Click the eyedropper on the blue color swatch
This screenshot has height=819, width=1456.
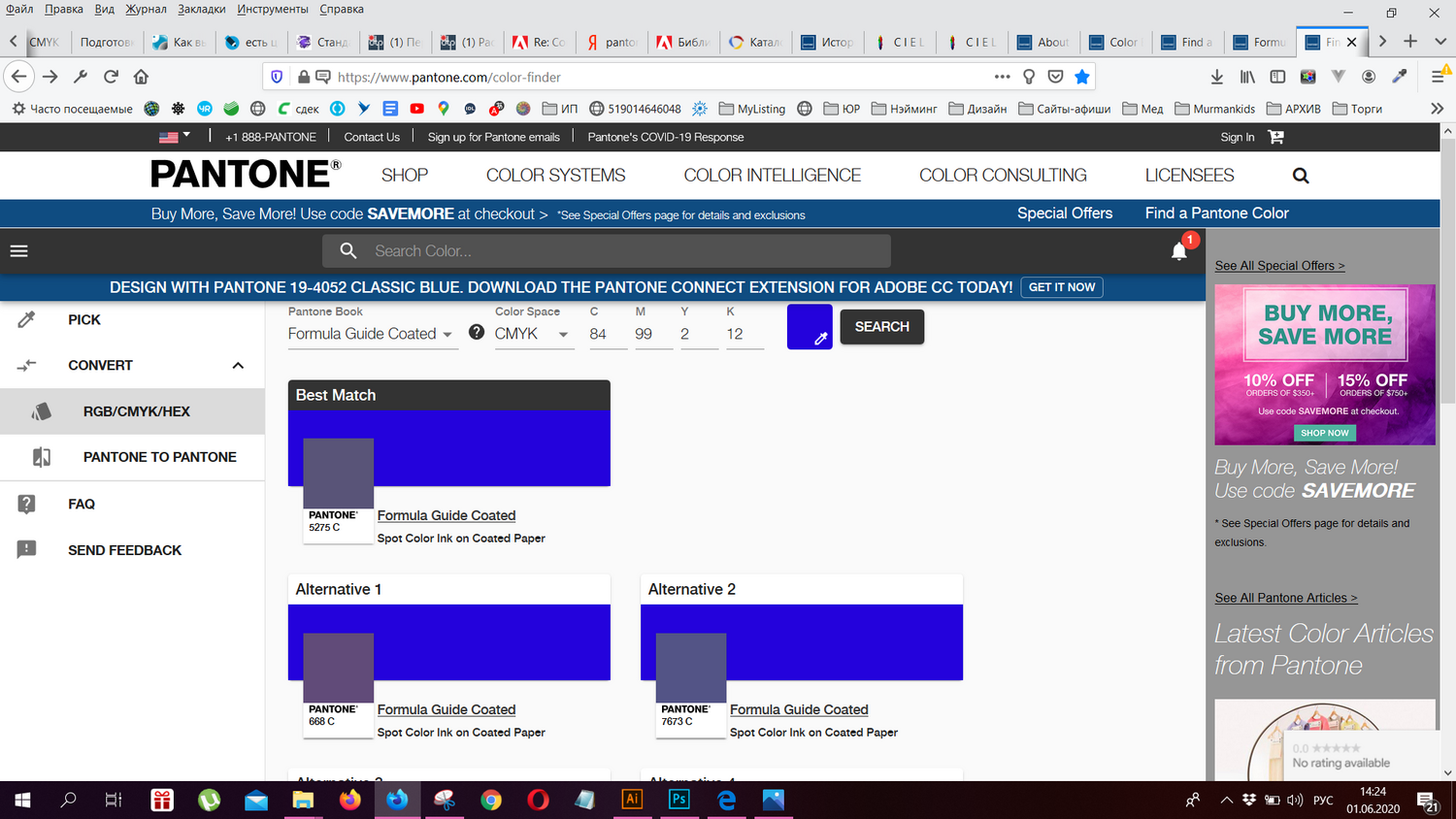click(820, 339)
